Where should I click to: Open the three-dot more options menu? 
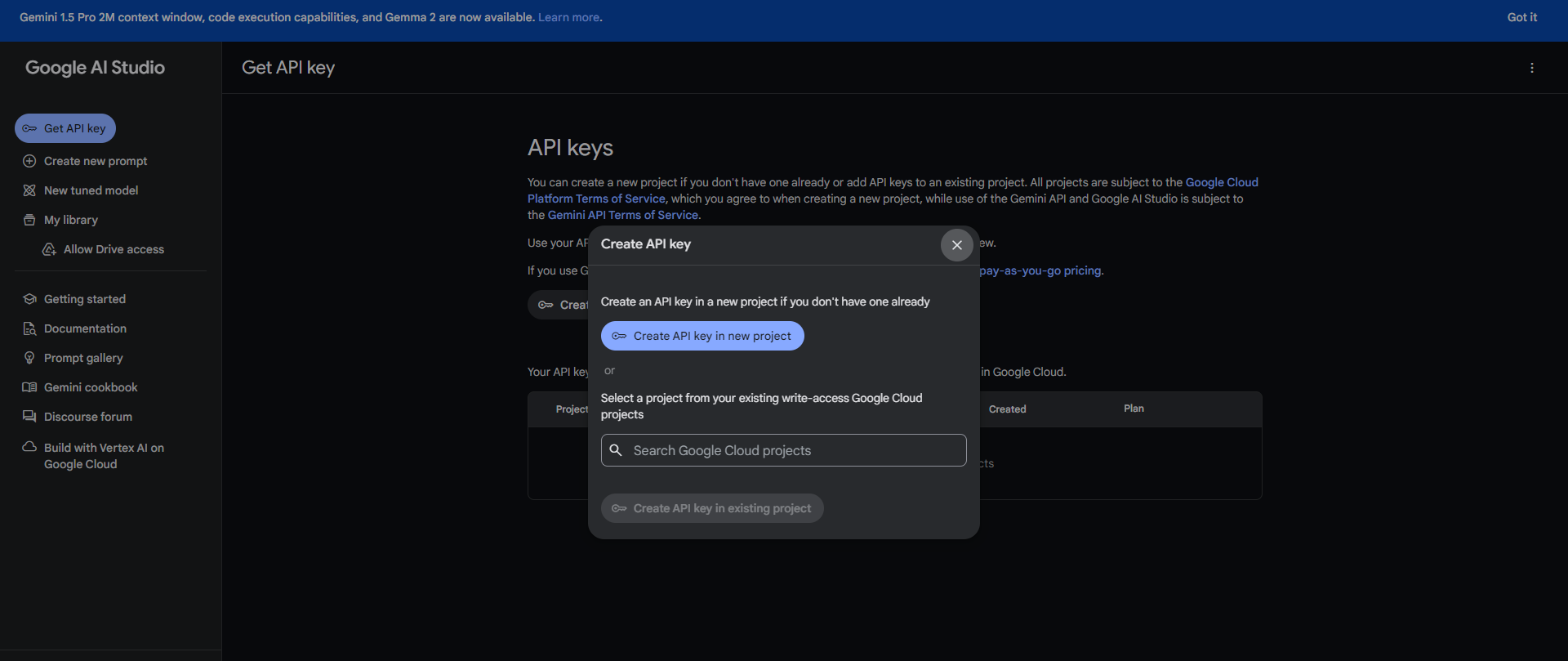[1532, 68]
